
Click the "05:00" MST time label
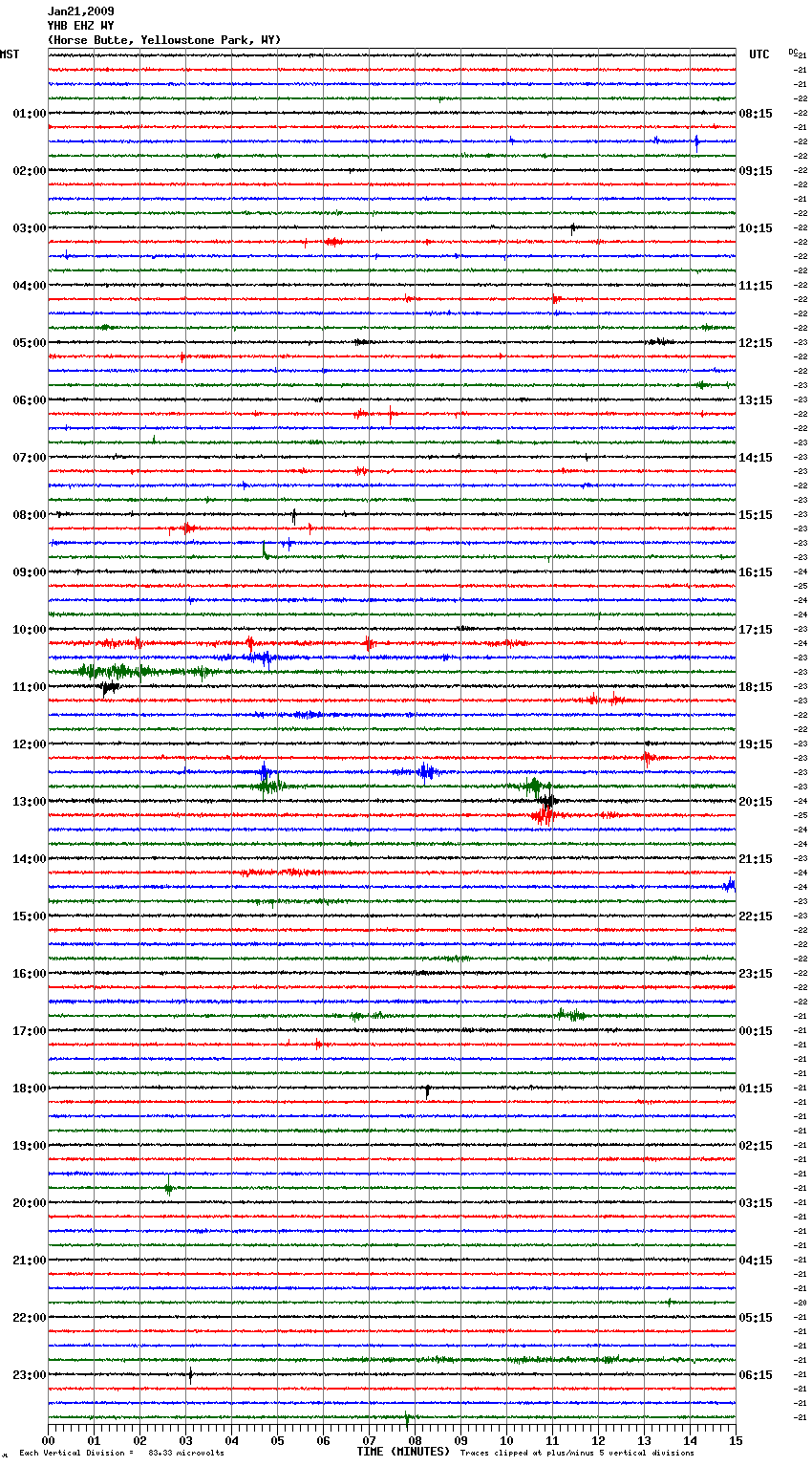pos(30,343)
